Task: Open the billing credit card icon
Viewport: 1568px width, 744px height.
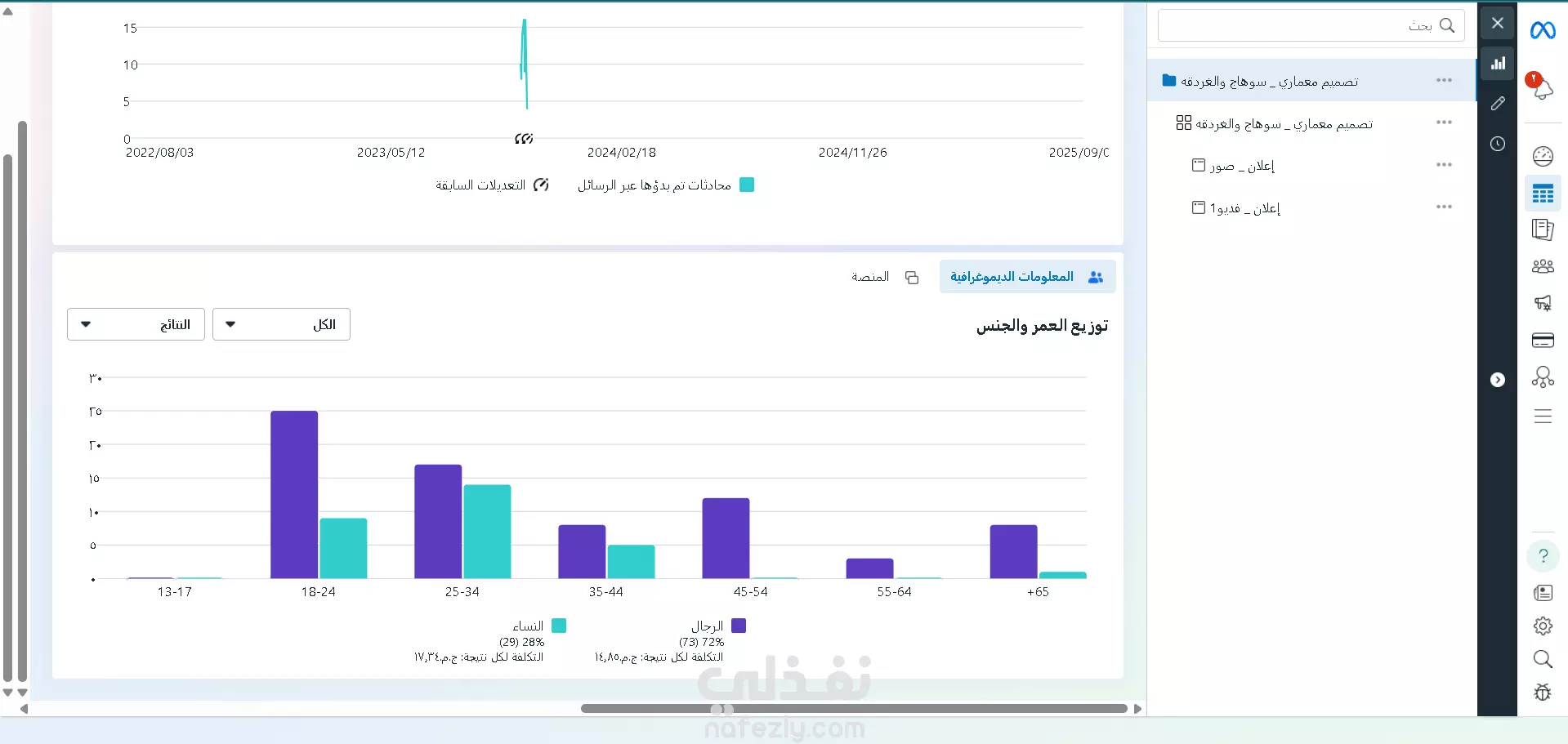Action: point(1543,341)
